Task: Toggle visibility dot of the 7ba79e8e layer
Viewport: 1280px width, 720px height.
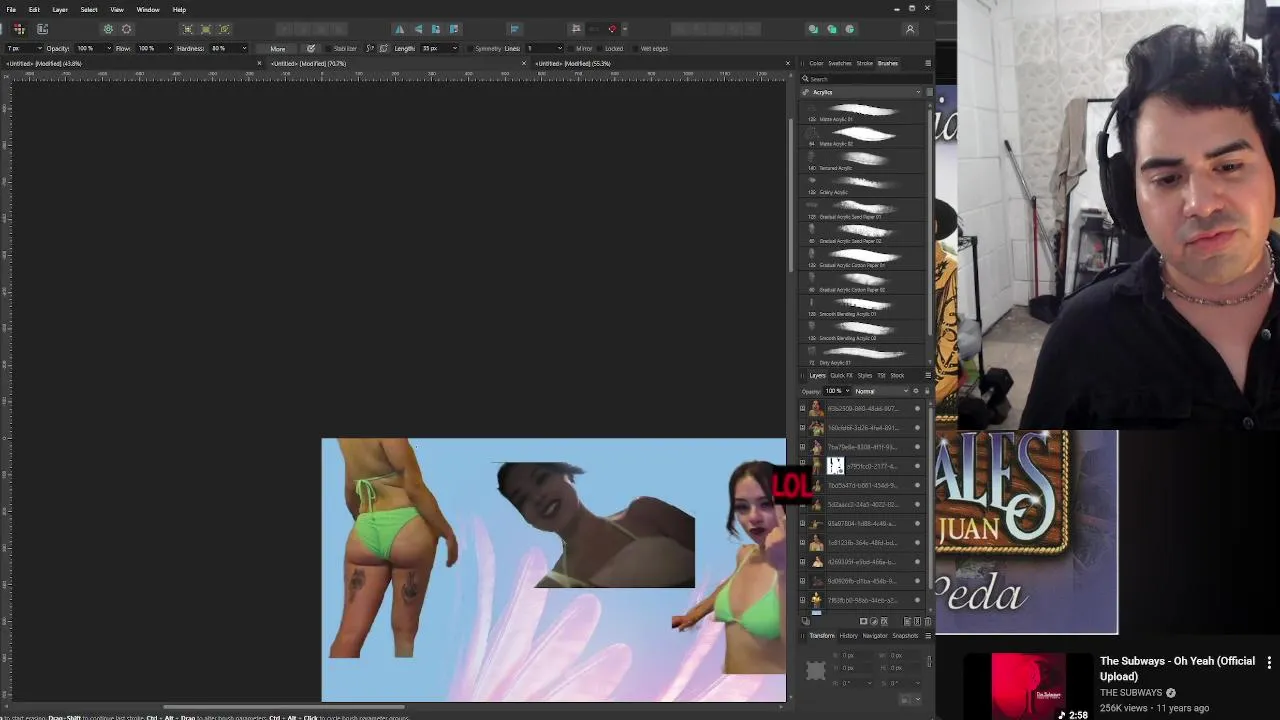Action: [x=917, y=447]
